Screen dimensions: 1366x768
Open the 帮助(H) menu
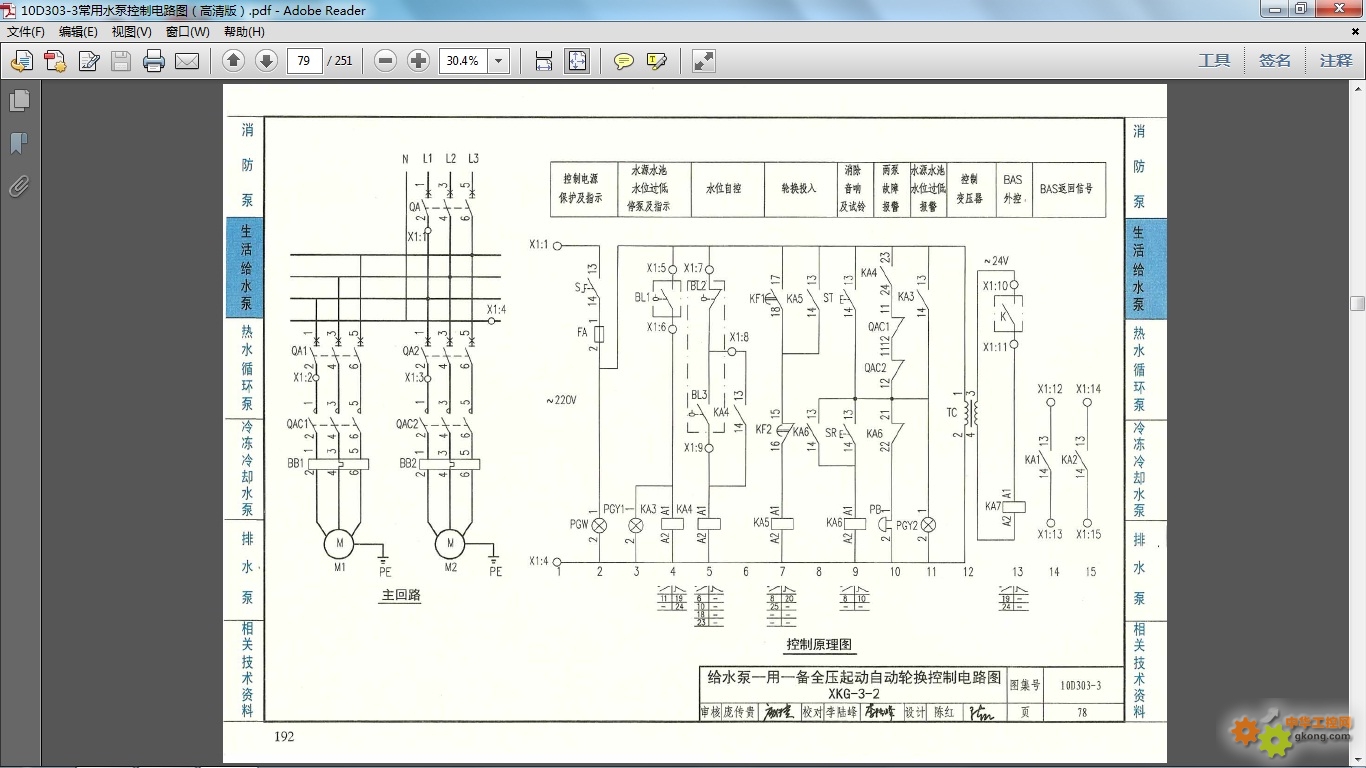[244, 32]
